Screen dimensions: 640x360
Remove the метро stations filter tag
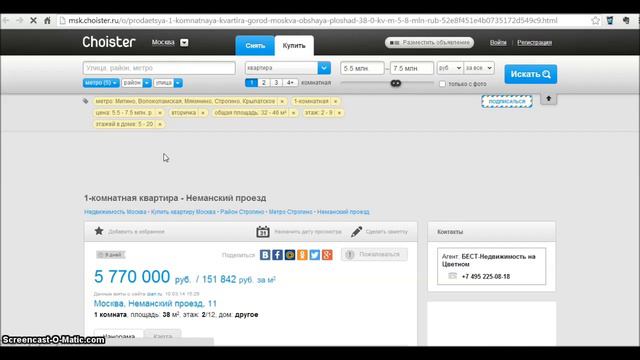coord(282,101)
